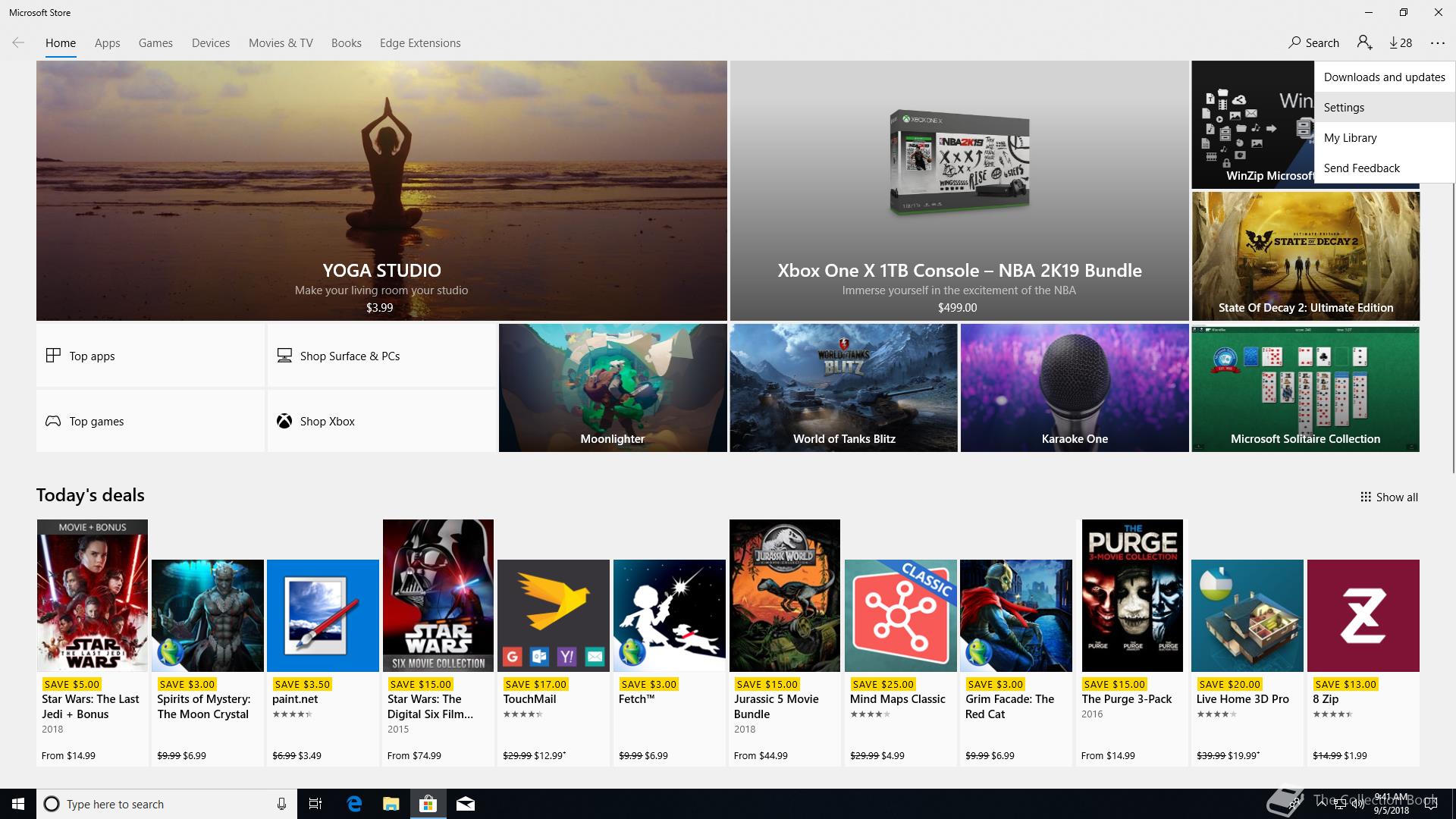Open the Yoga Studio featured banner
Image resolution: width=1456 pixels, height=819 pixels.
click(381, 190)
